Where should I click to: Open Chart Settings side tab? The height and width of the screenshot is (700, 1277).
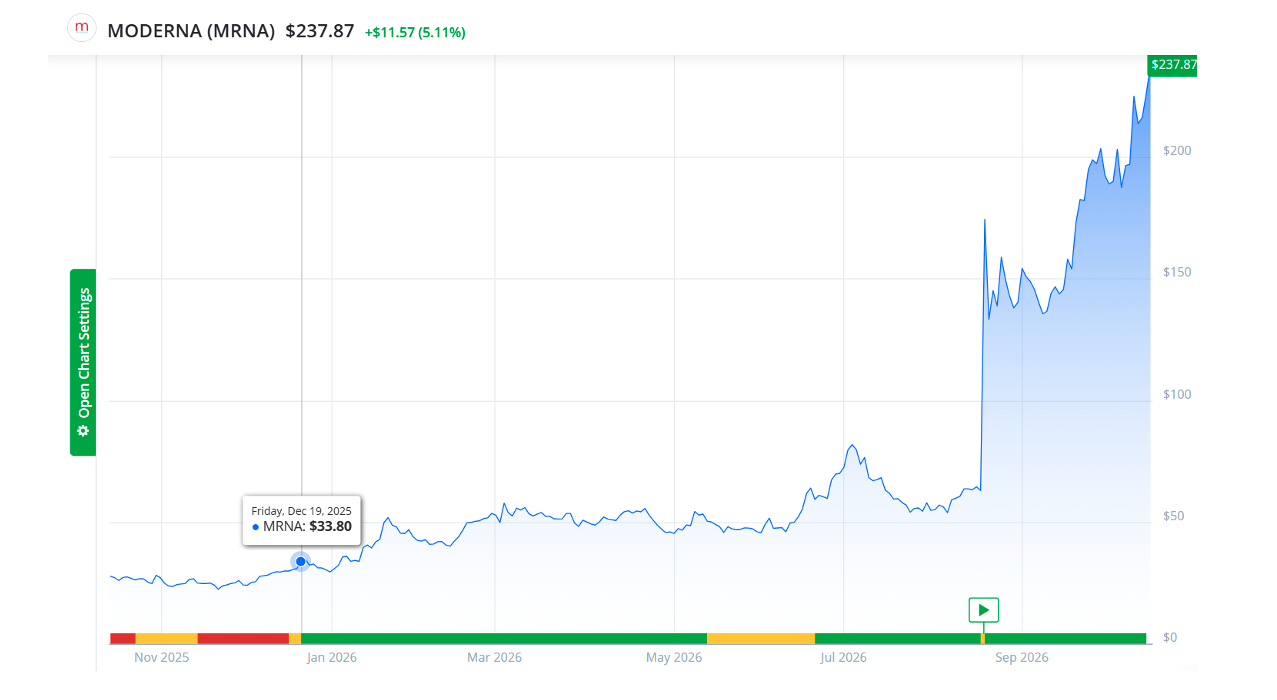click(83, 362)
